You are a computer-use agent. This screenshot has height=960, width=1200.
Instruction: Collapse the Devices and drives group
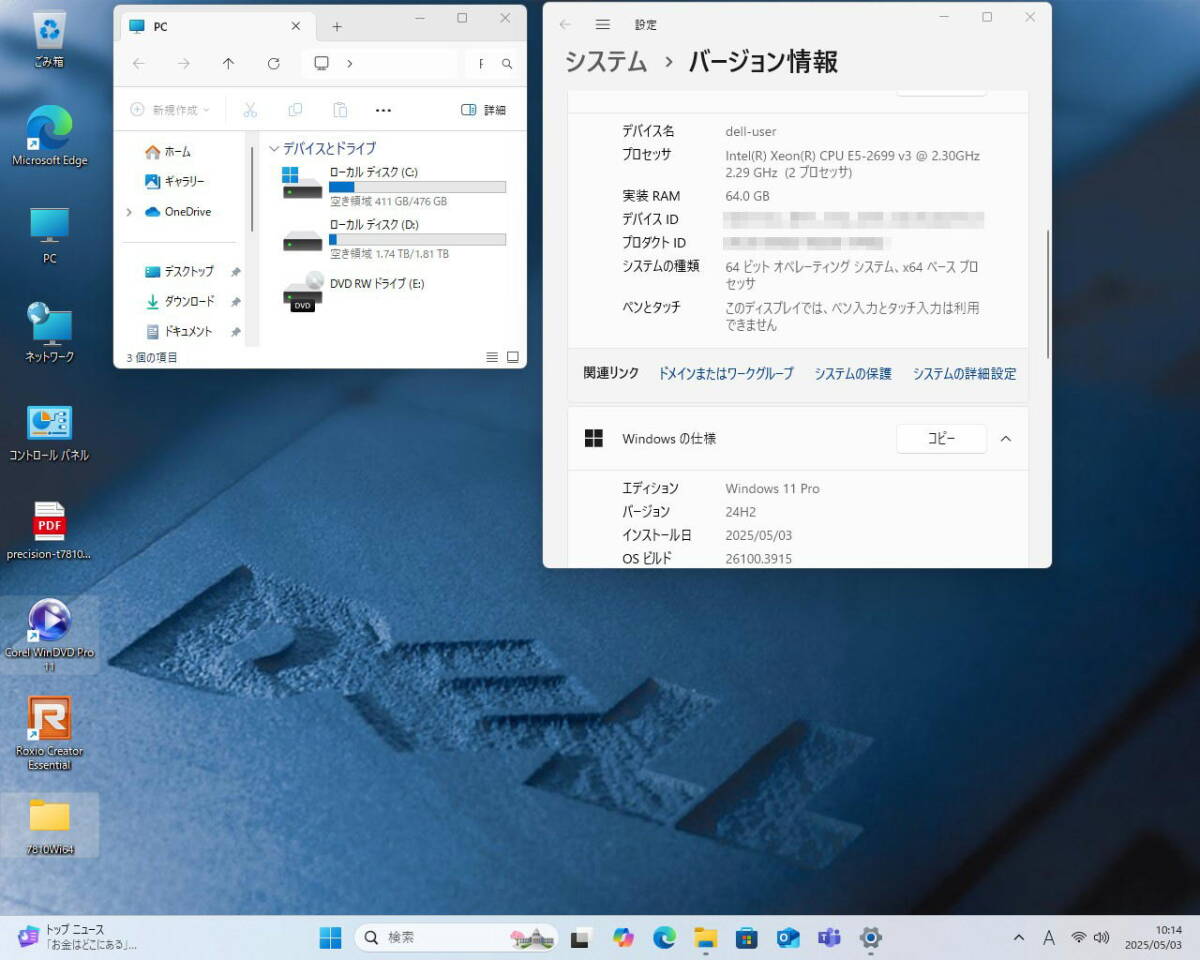point(275,149)
